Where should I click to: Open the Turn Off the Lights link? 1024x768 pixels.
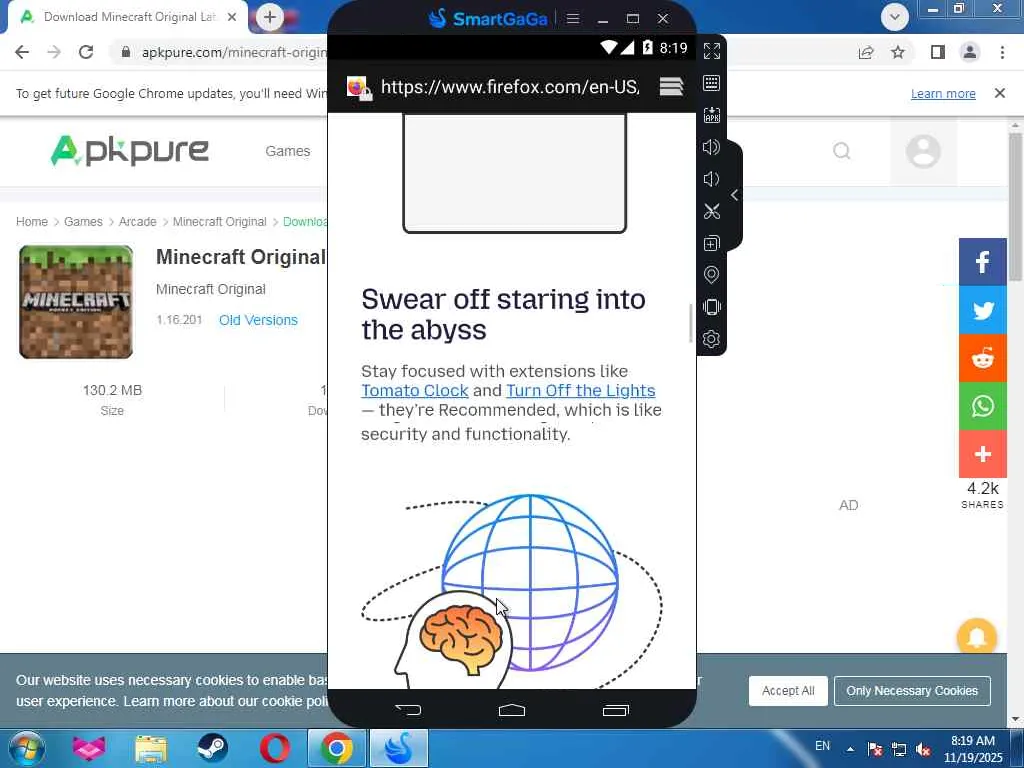[x=581, y=391]
